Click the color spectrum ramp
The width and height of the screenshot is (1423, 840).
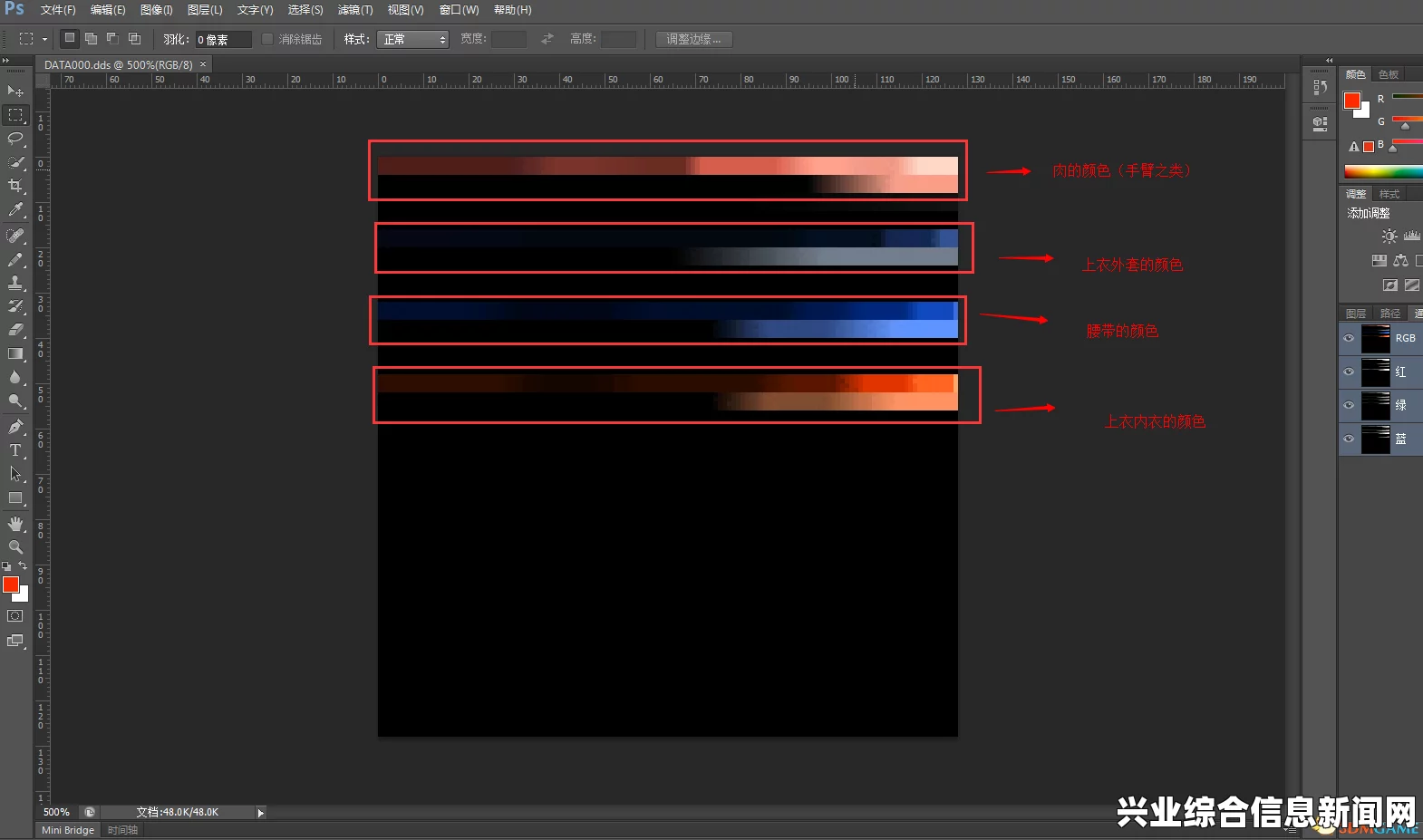pos(1383,171)
